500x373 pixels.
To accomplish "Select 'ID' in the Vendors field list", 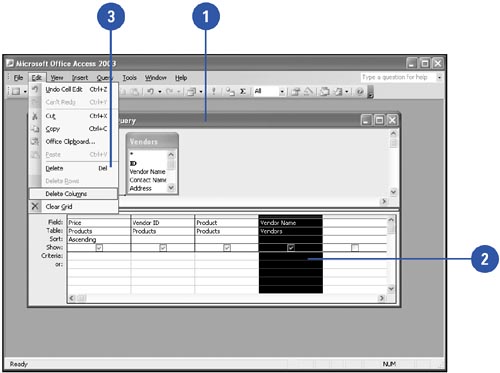I will tap(133, 163).
